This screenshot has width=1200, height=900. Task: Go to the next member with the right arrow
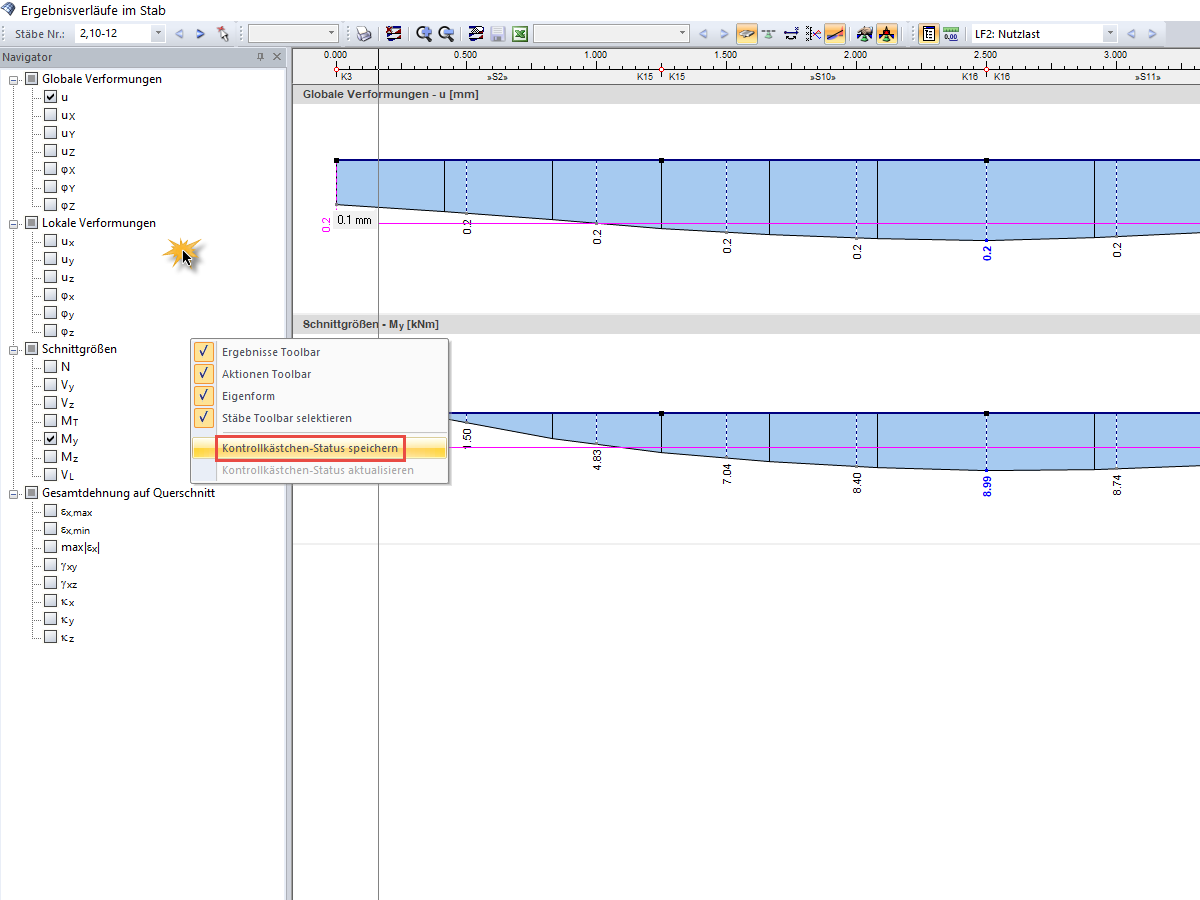[201, 34]
